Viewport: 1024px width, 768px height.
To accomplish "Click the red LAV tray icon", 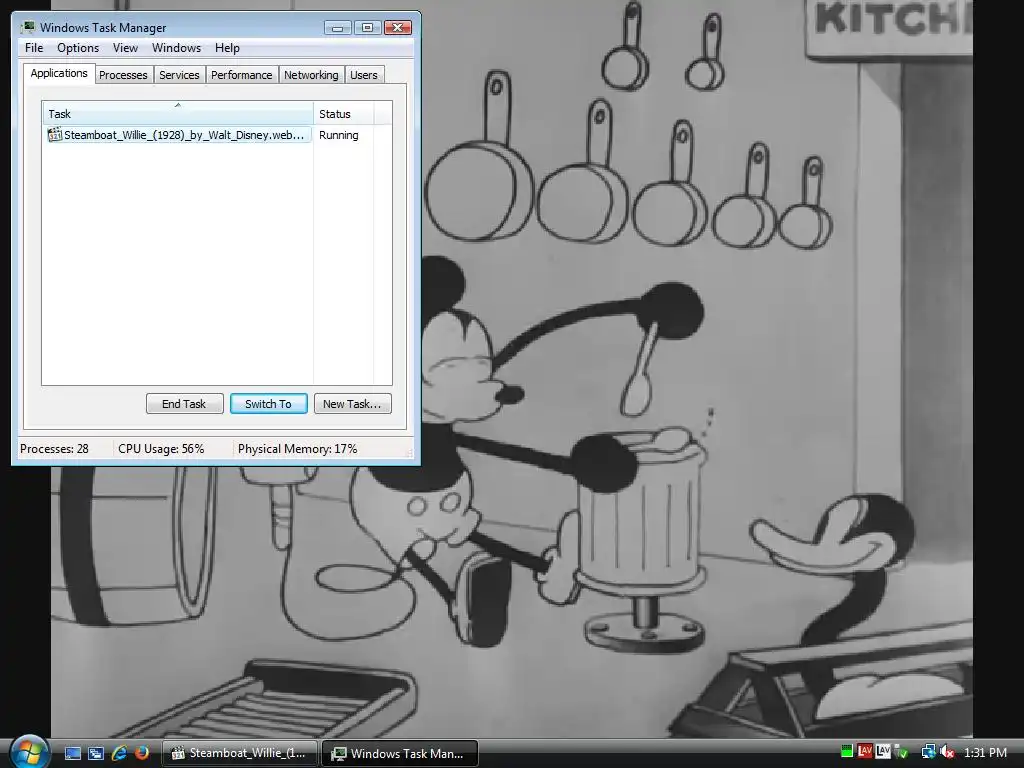I will click(x=865, y=752).
